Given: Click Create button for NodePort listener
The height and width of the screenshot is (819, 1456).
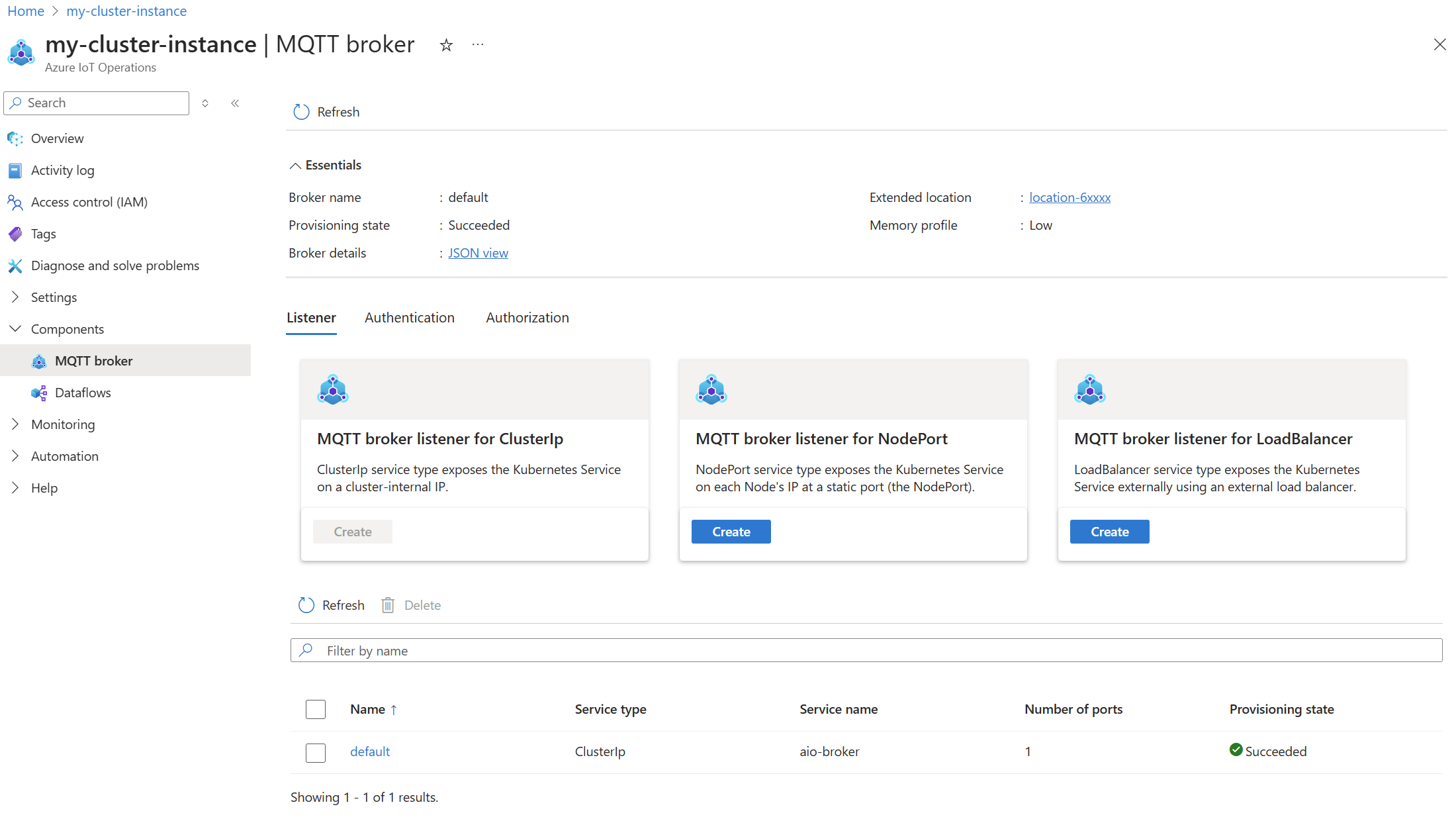Looking at the screenshot, I should pyautogui.click(x=731, y=531).
